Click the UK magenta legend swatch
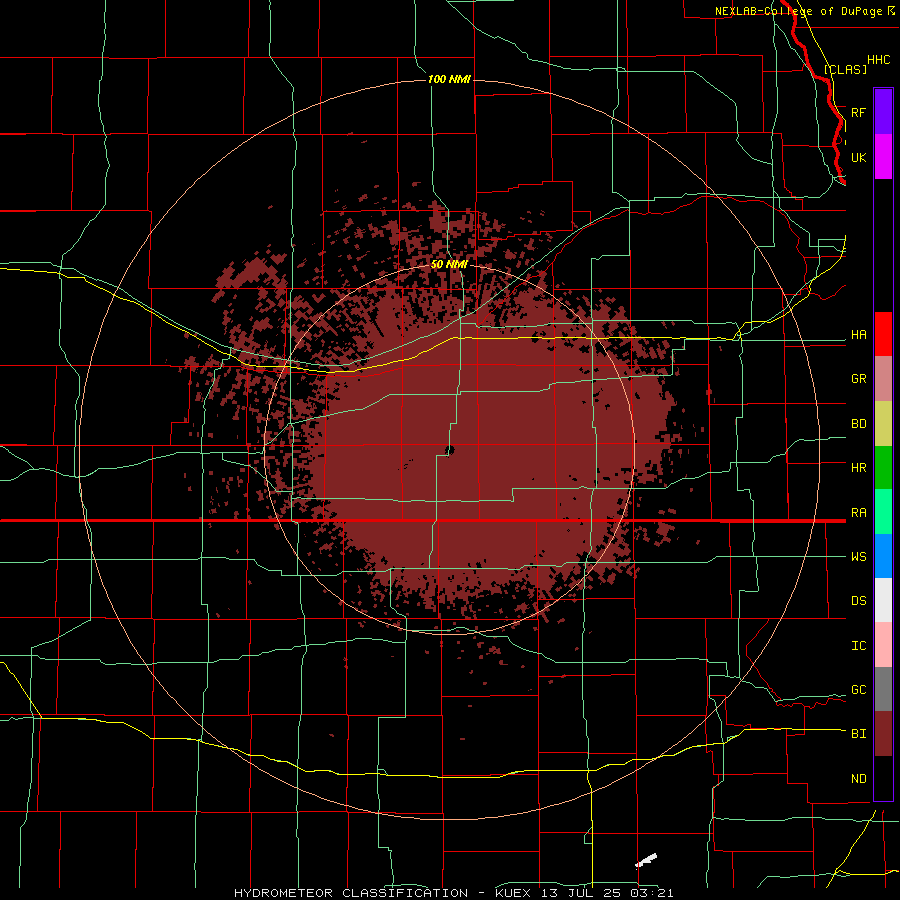 click(x=883, y=157)
